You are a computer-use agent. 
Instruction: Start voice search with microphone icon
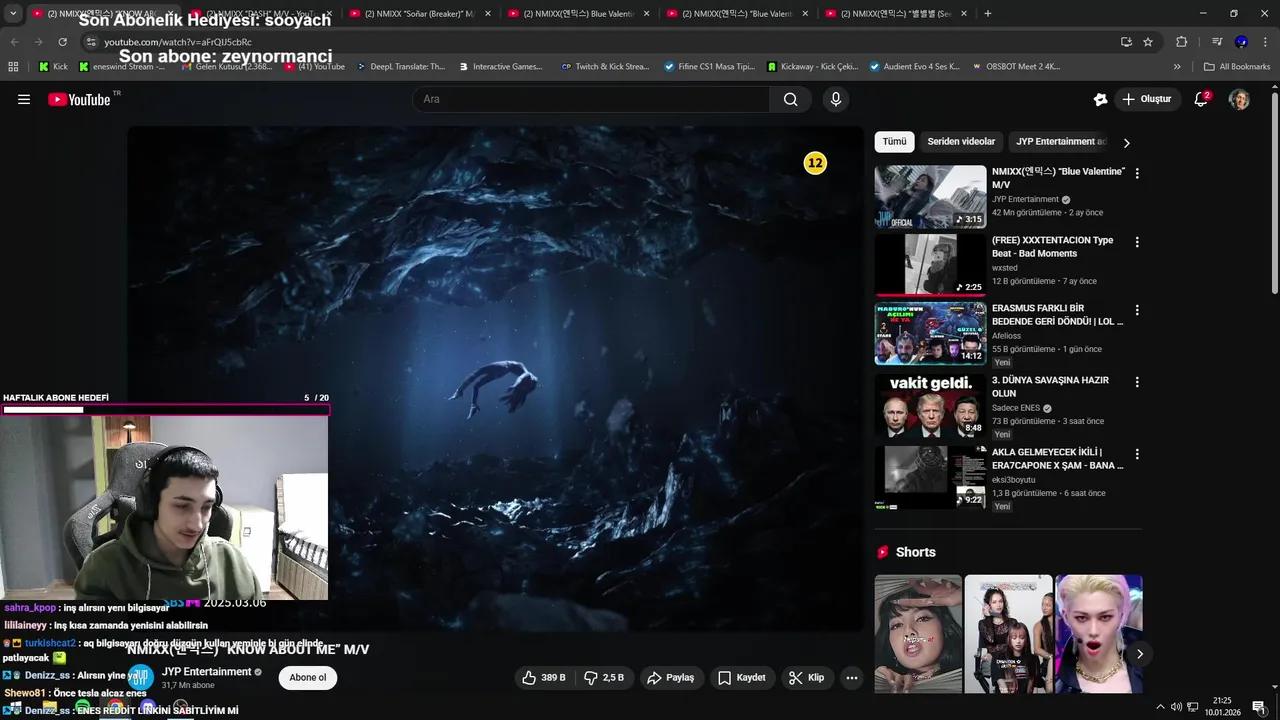836,99
